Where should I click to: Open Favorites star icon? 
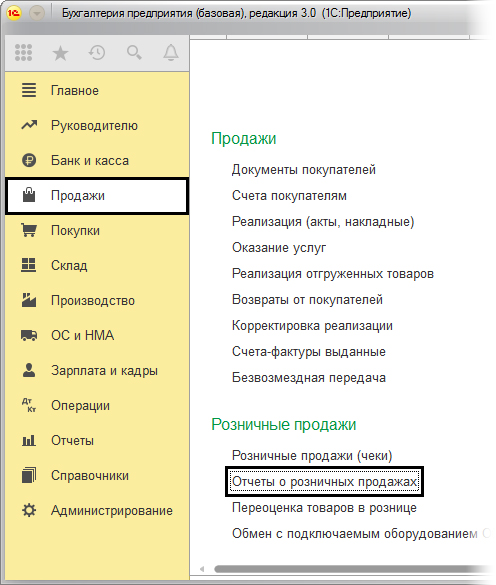point(60,53)
